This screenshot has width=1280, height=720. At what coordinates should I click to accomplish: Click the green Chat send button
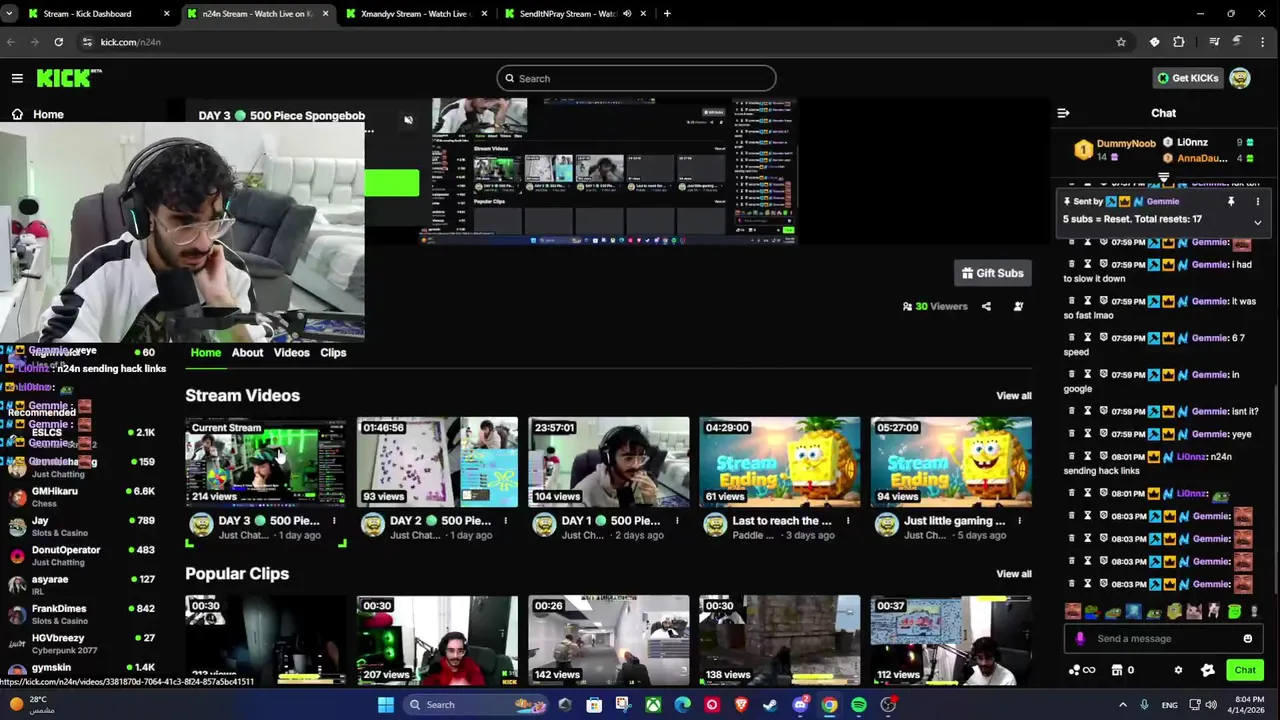(x=1245, y=670)
